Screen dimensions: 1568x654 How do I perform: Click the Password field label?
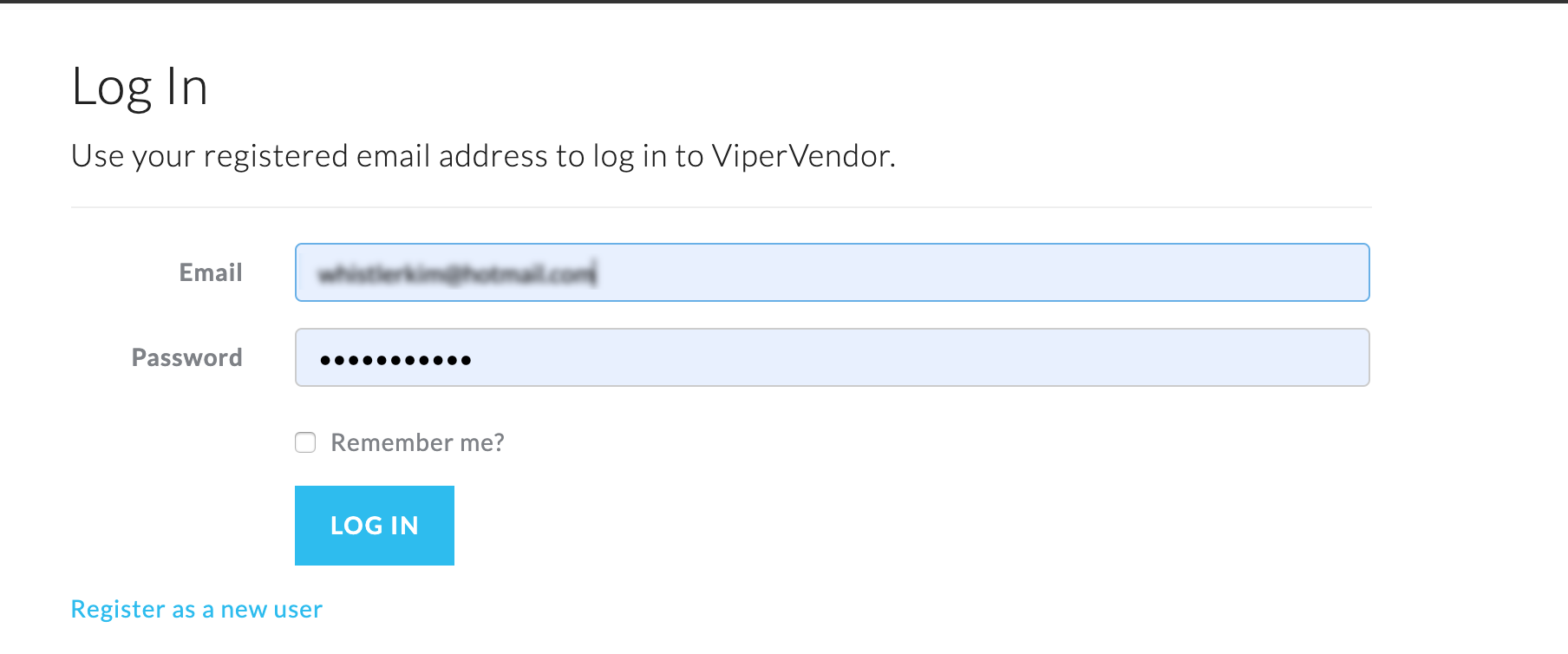click(x=186, y=357)
